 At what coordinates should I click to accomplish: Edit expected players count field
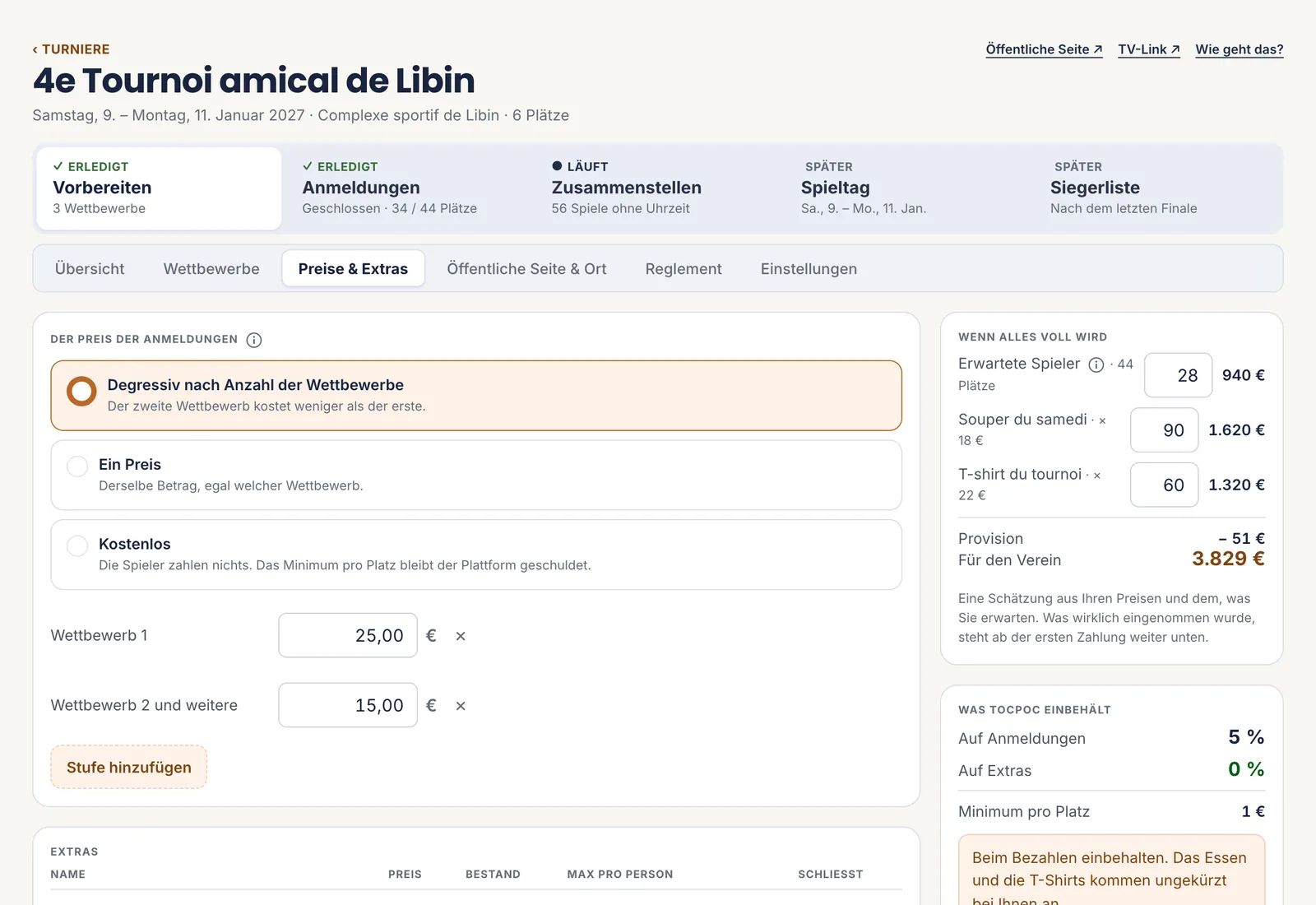coord(1178,375)
